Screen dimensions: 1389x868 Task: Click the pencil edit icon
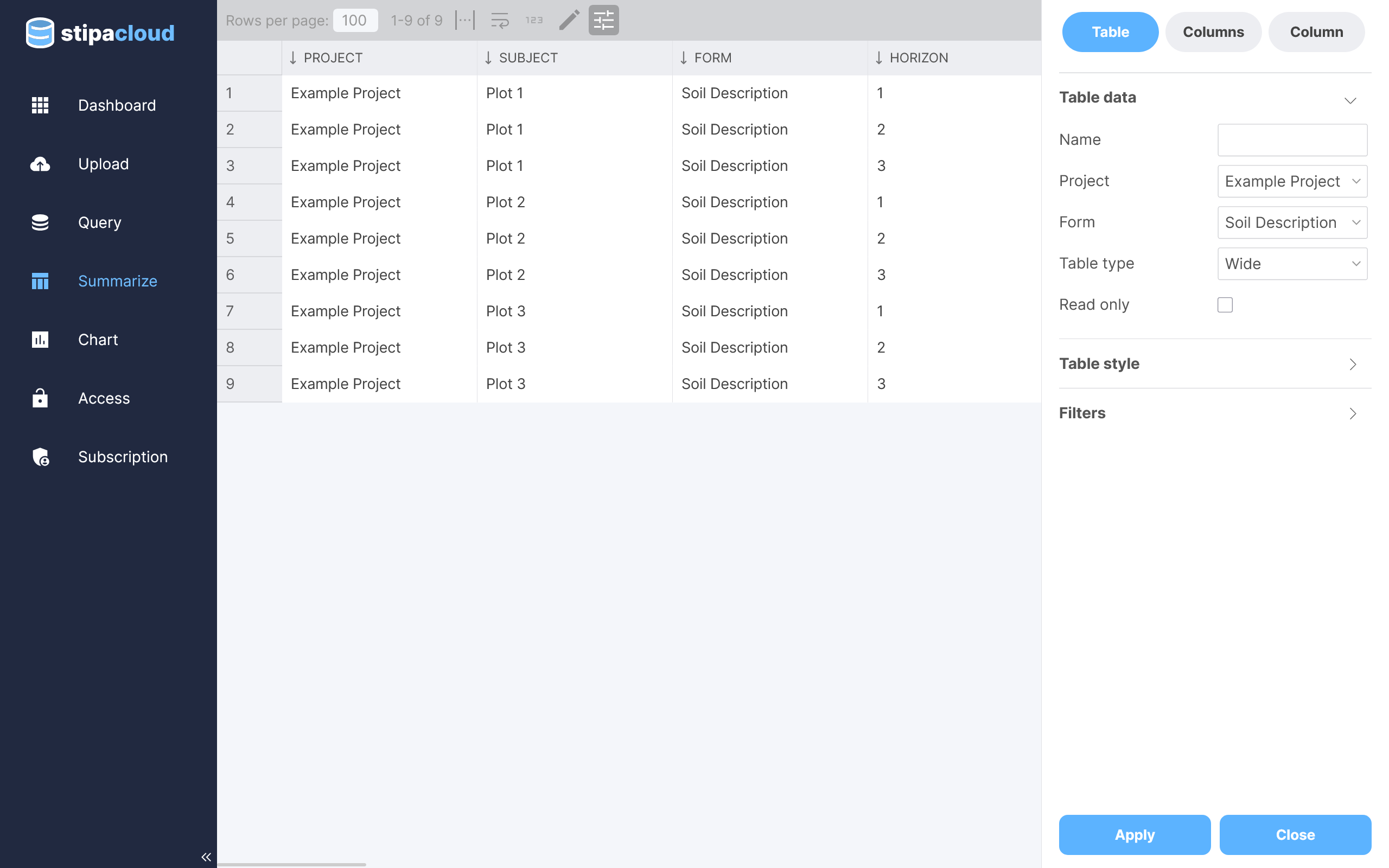coord(569,20)
